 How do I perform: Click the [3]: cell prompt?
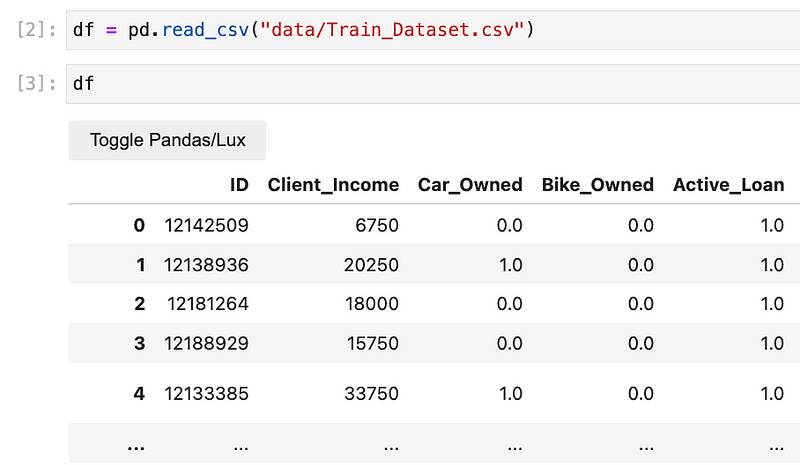[x=36, y=83]
